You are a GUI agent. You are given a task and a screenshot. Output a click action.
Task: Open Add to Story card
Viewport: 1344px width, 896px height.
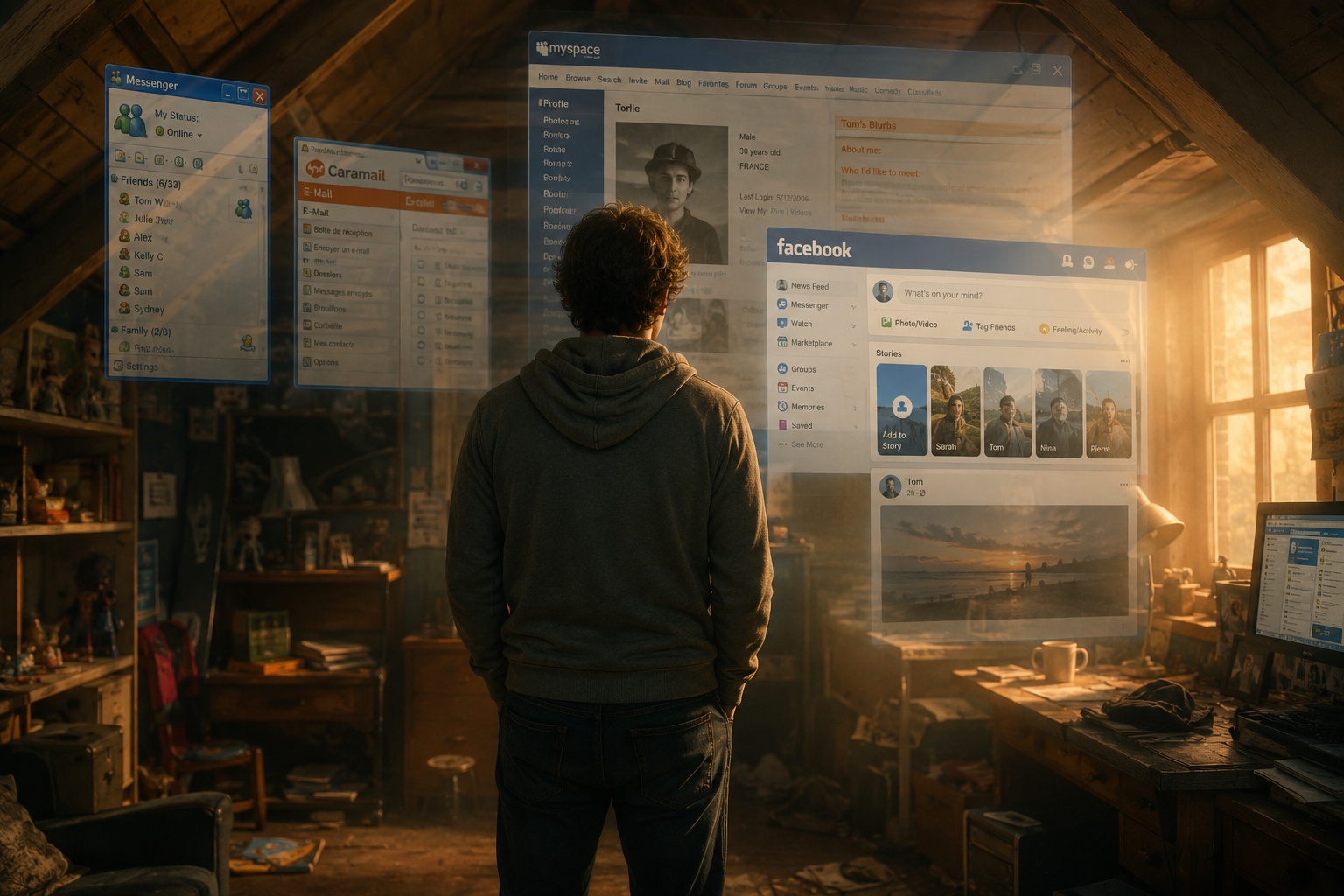tap(901, 410)
